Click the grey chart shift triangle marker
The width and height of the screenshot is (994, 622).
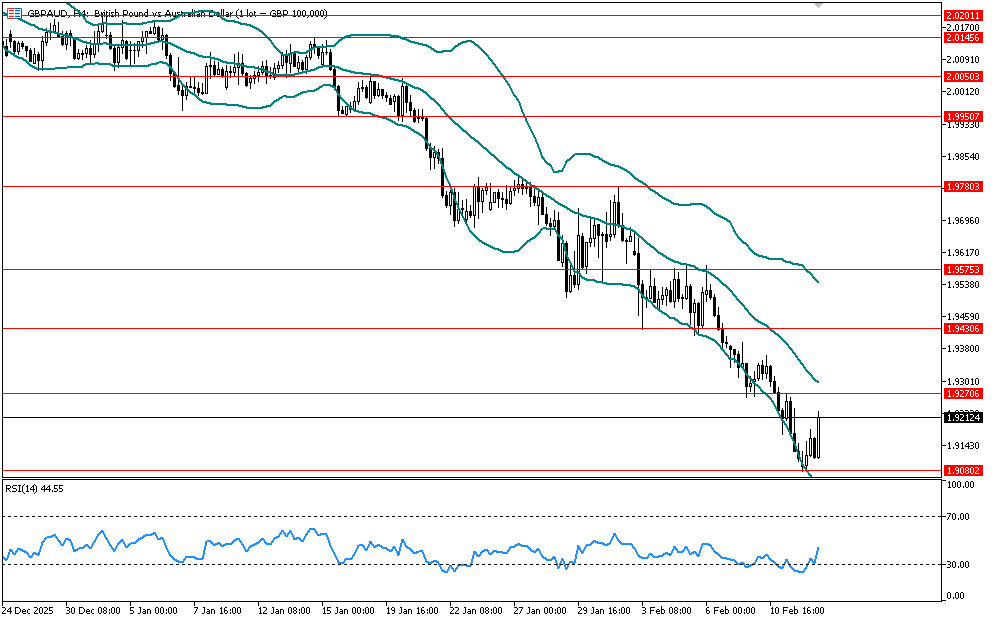820,6
